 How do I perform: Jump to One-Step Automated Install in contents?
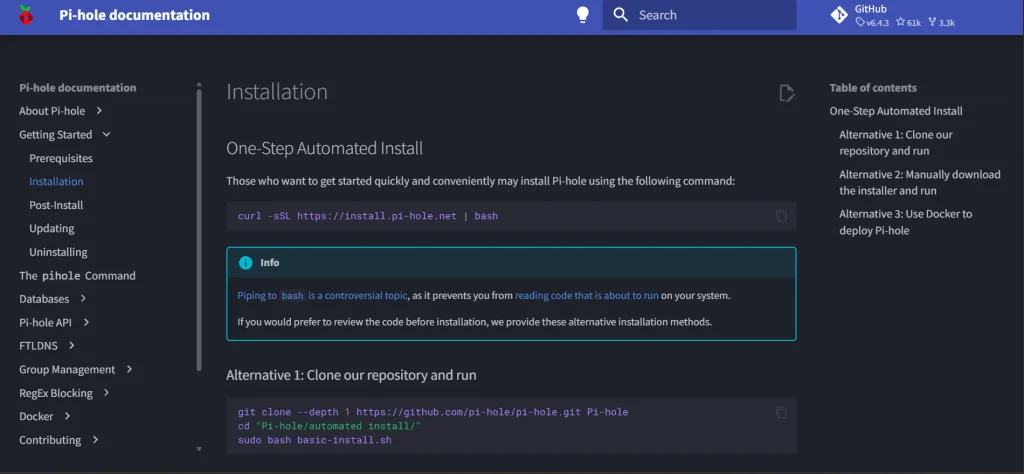896,111
